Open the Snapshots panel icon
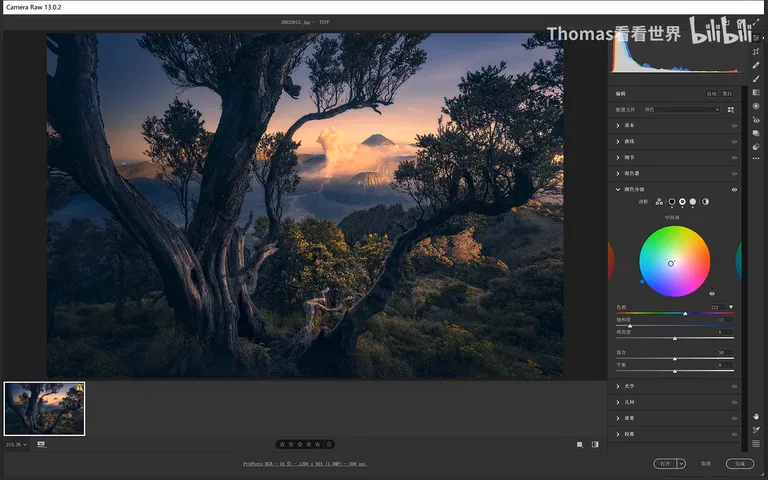 (756, 133)
